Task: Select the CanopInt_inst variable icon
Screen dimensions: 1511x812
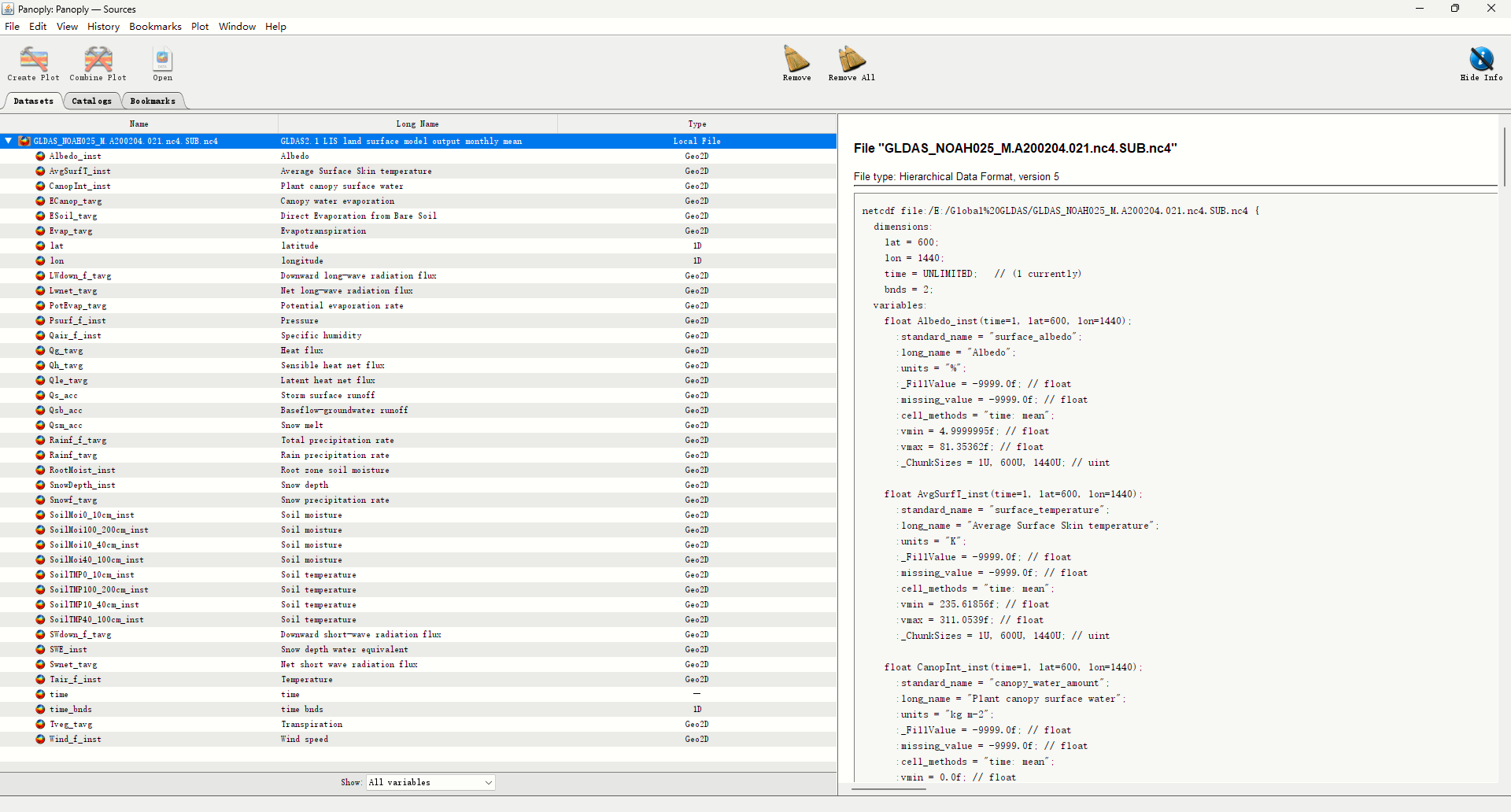Action: (40, 186)
